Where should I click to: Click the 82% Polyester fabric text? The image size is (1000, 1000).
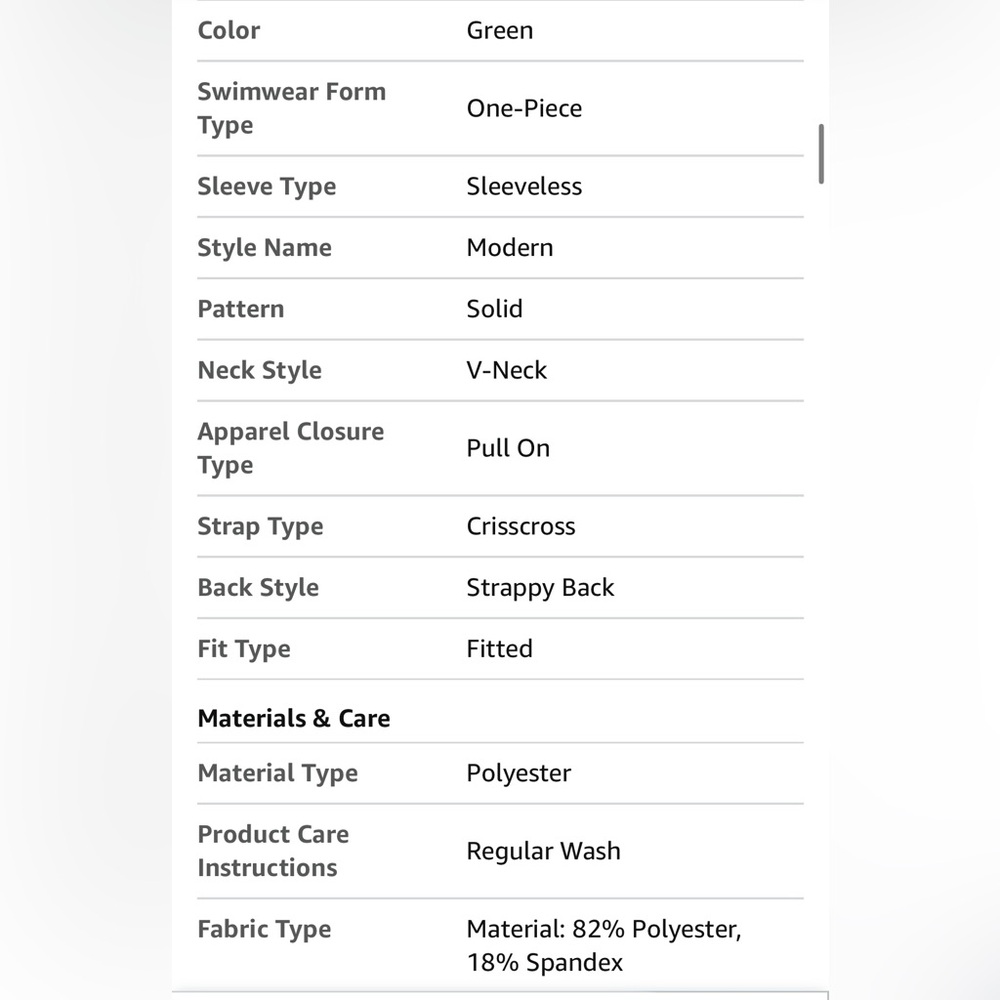coord(656,929)
